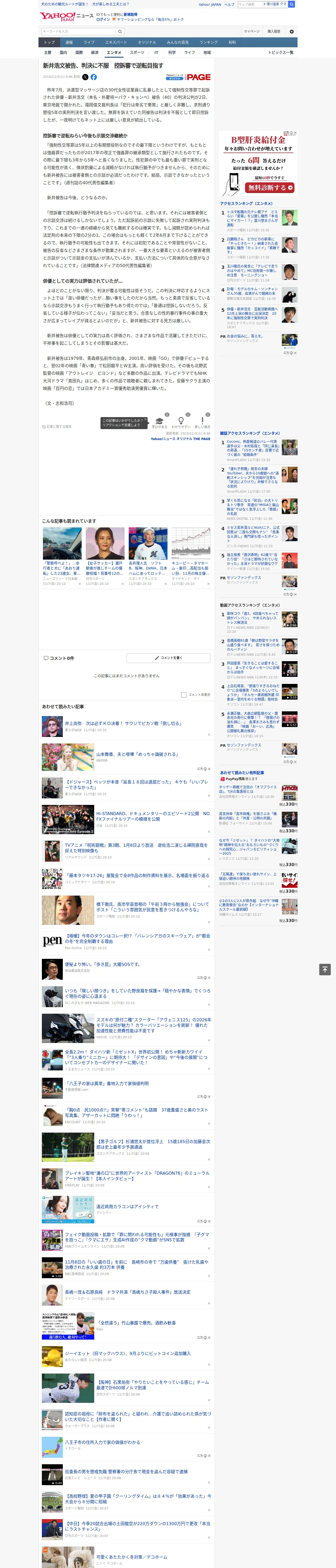Click the コメント0件 speech bubble icon
Image resolution: width=336 pixels, height=1568 pixels.
(46, 658)
